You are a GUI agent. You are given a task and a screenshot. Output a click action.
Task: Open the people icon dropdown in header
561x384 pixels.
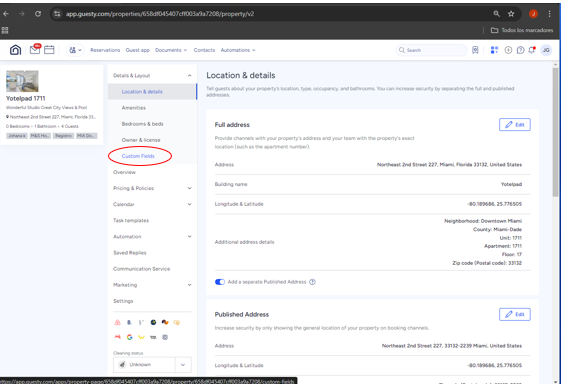(75, 50)
